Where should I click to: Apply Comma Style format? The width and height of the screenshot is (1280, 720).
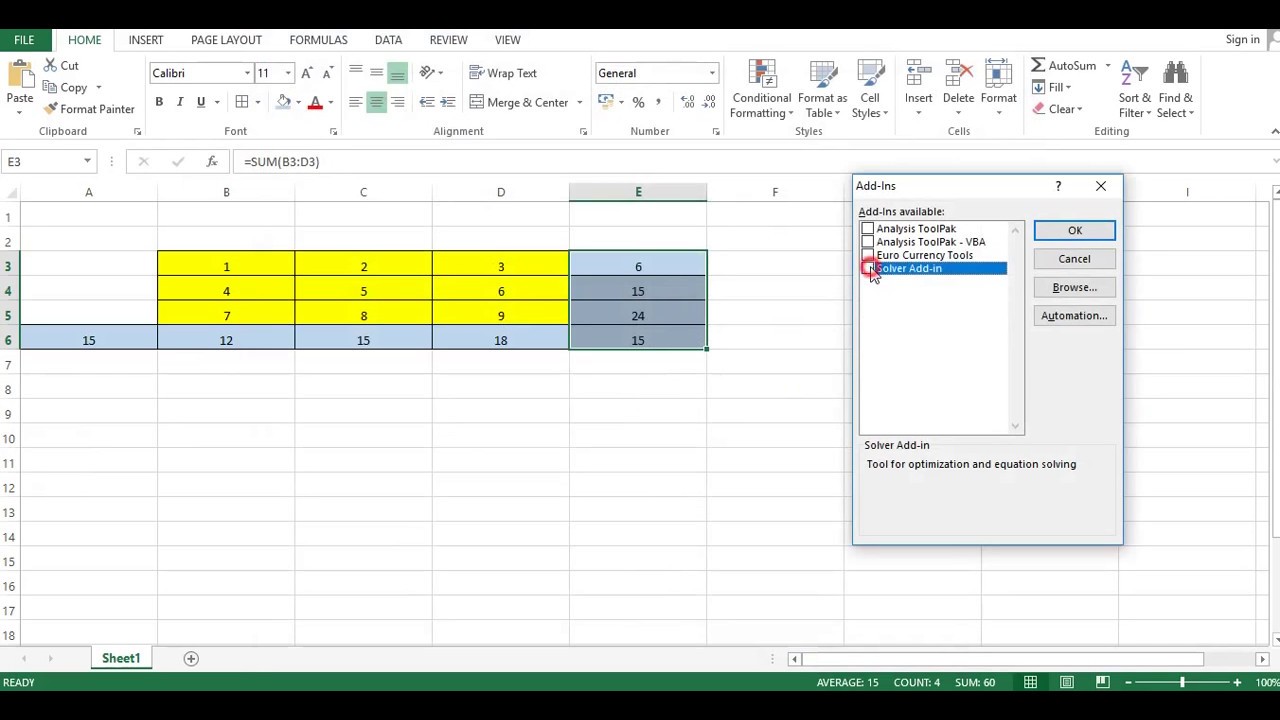658,102
